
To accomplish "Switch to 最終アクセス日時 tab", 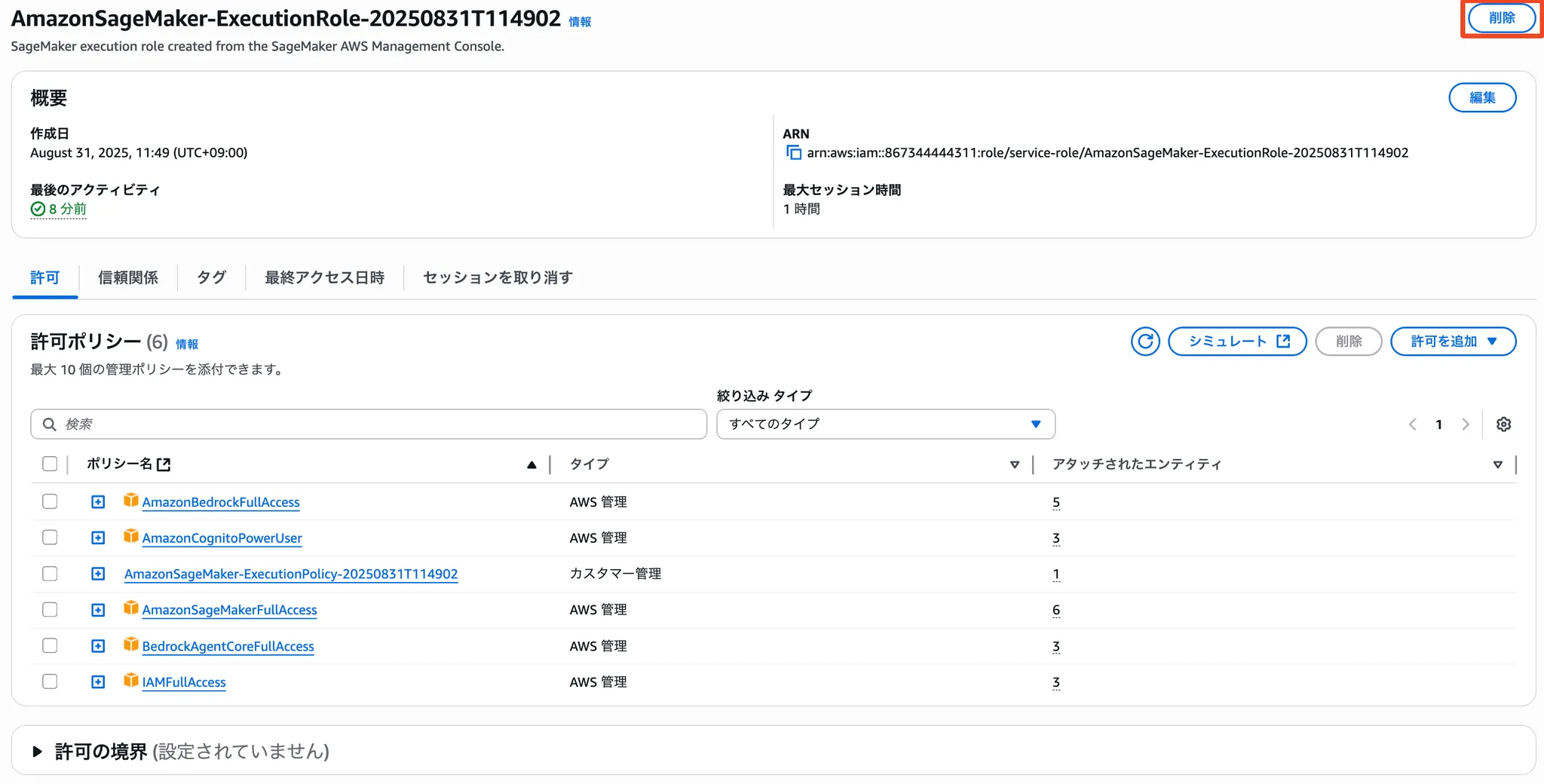I will coord(324,277).
